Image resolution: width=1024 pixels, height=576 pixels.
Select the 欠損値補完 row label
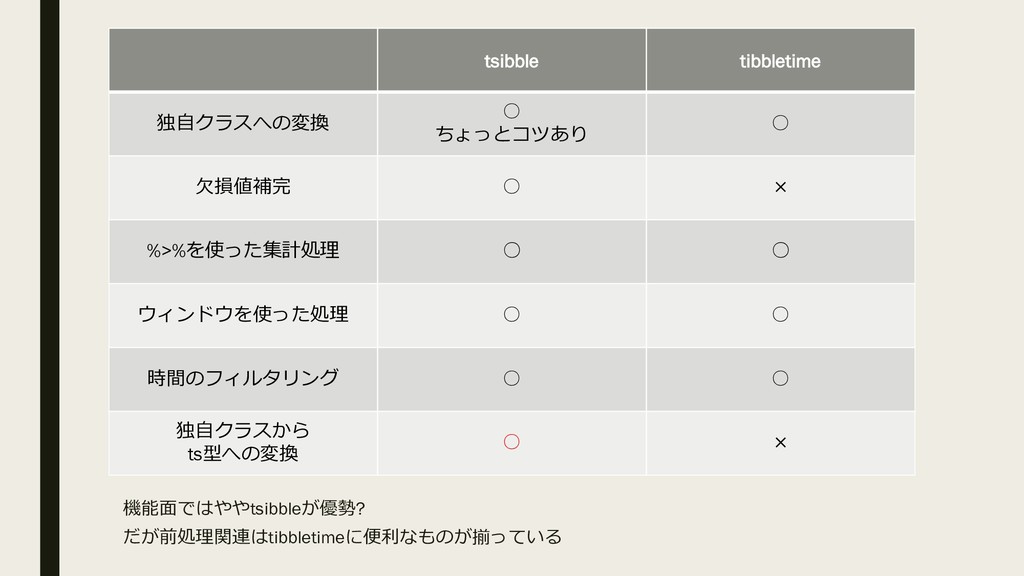pyautogui.click(x=243, y=187)
